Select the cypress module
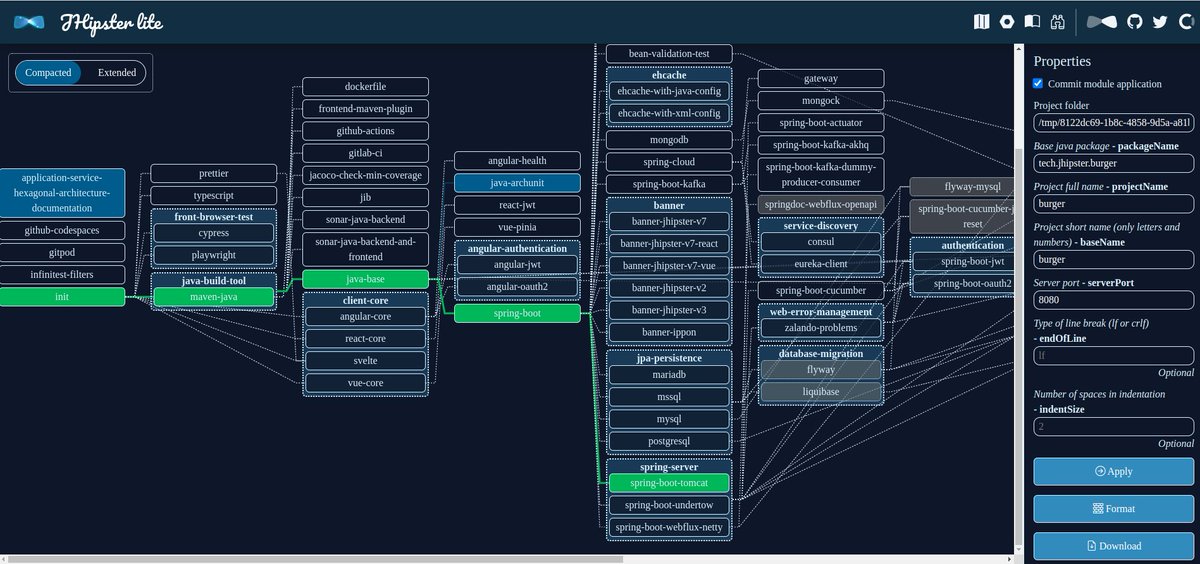 [213, 233]
